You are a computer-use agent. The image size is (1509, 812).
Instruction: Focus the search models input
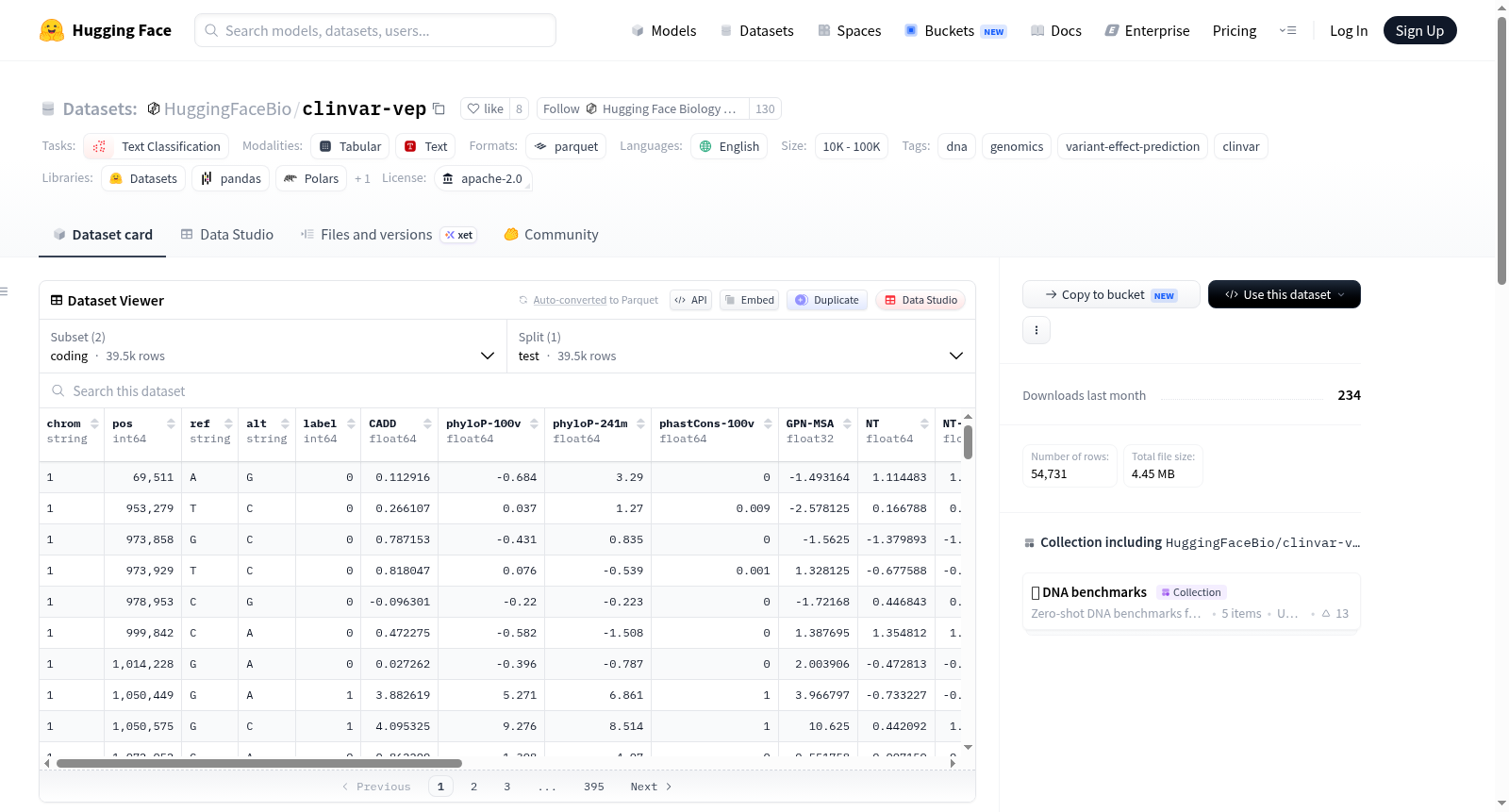[375, 30]
